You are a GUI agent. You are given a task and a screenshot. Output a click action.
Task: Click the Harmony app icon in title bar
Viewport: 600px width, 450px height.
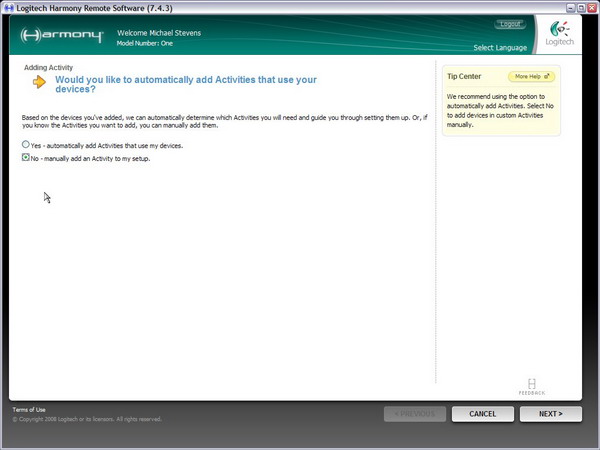tap(8, 8)
